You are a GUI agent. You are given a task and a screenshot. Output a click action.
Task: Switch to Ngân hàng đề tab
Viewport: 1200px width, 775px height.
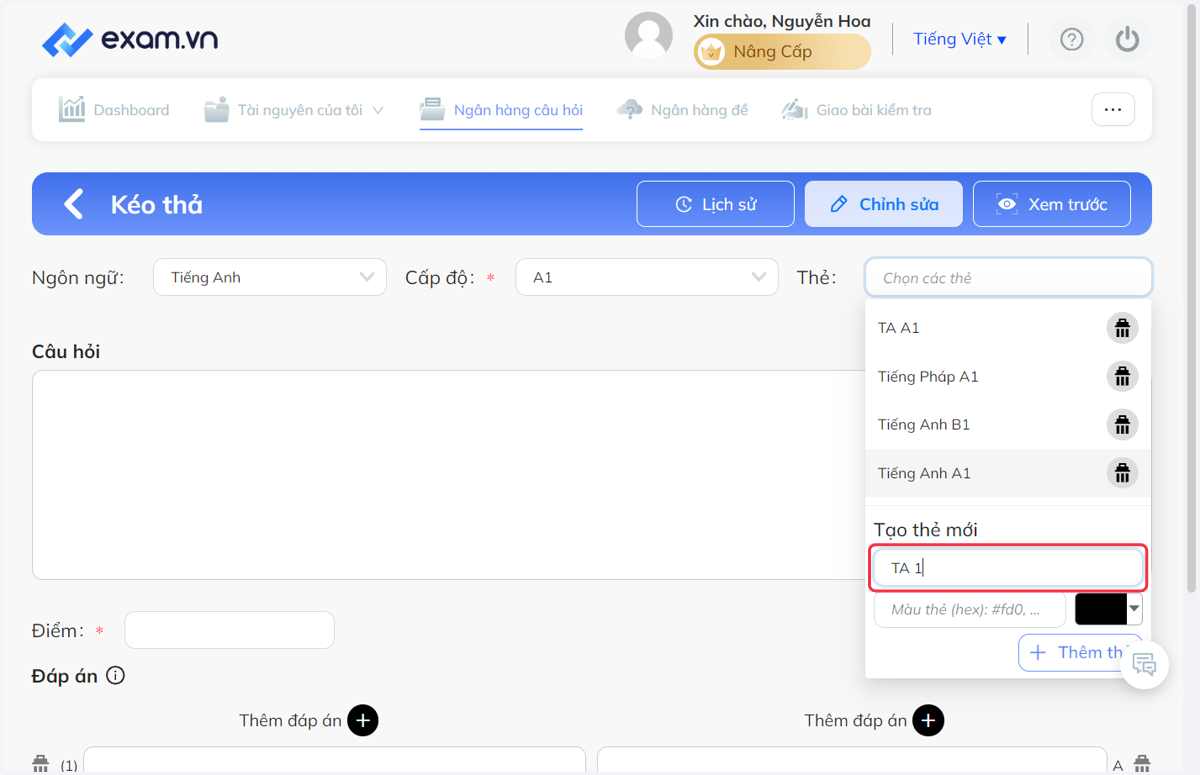pyautogui.click(x=682, y=110)
